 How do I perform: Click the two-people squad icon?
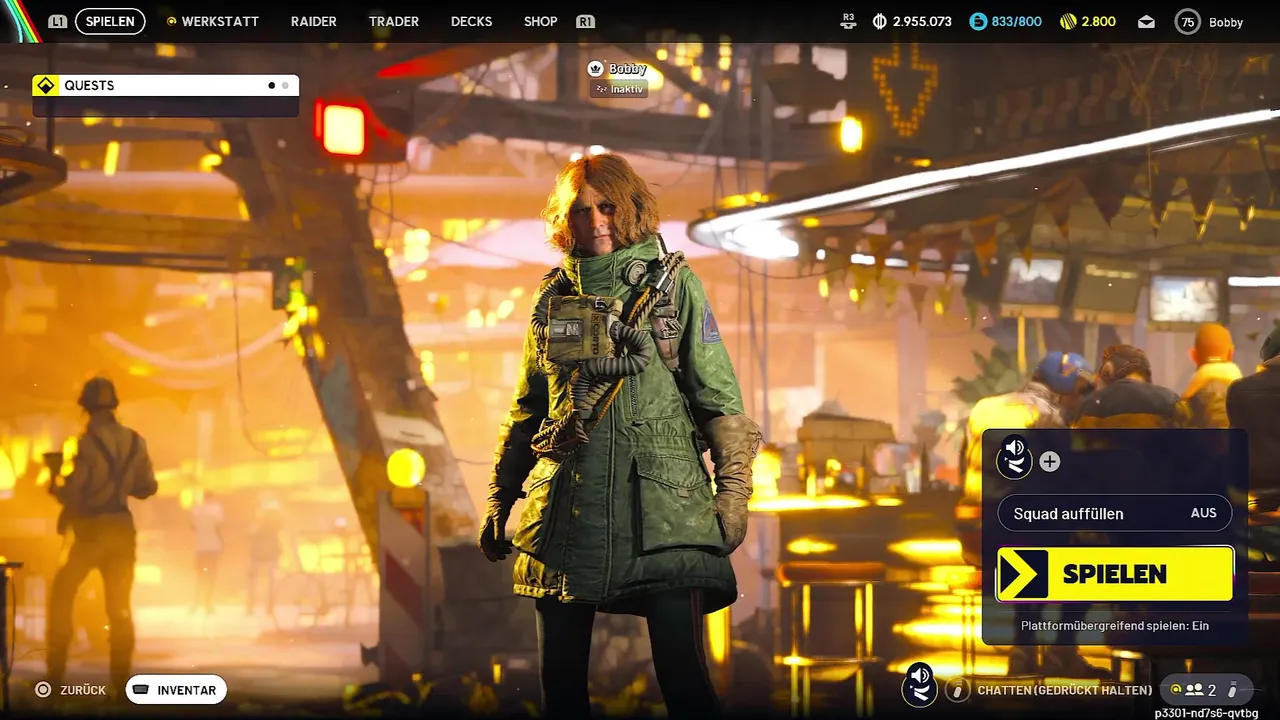1193,690
